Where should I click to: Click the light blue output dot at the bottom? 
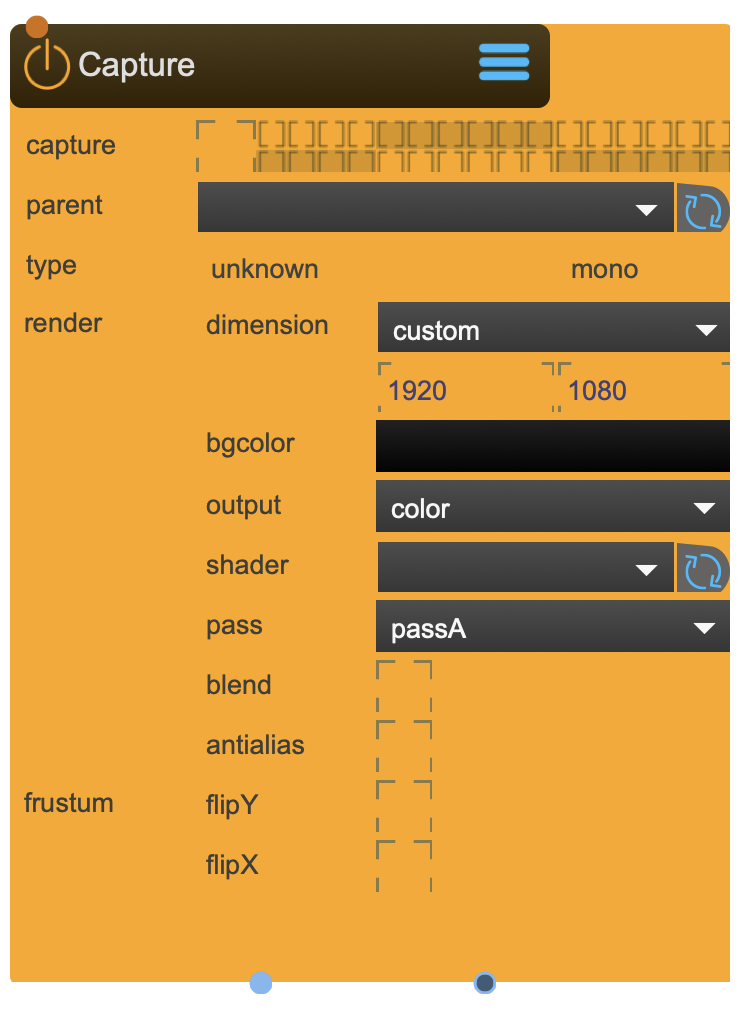260,984
